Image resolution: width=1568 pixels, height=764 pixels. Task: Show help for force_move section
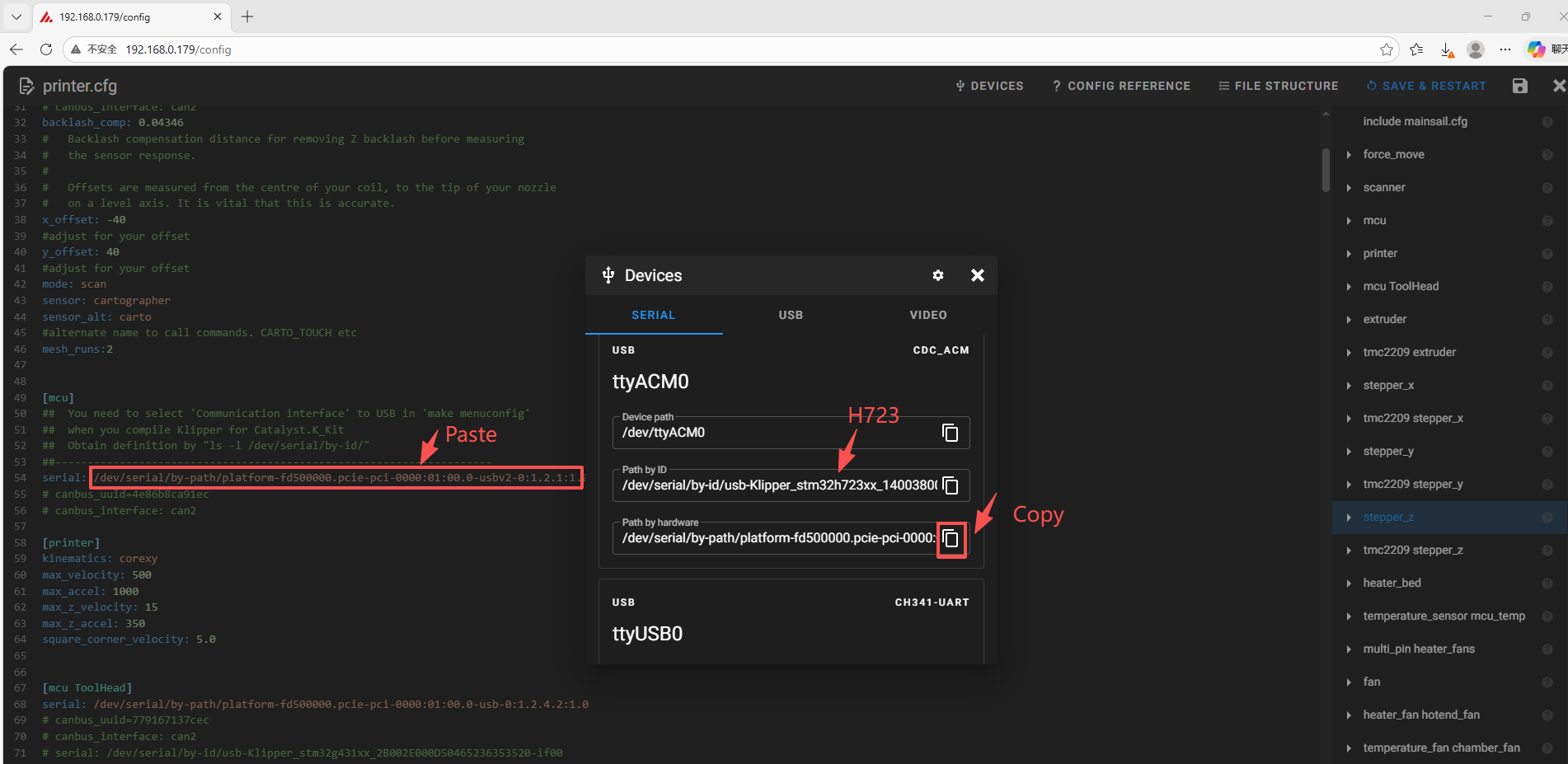tap(1547, 155)
